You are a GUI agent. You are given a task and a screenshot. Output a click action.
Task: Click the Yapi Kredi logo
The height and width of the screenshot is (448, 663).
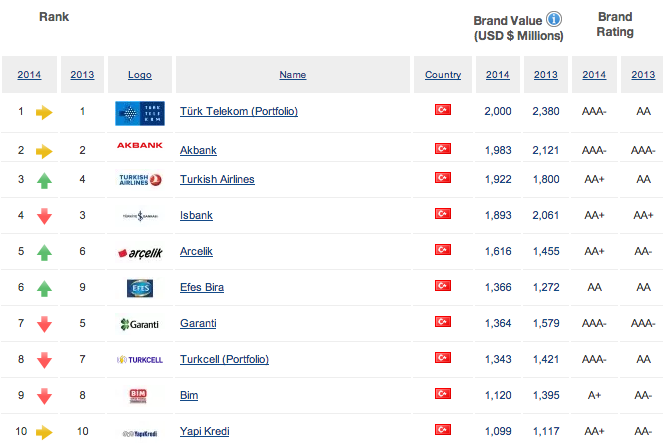click(140, 434)
